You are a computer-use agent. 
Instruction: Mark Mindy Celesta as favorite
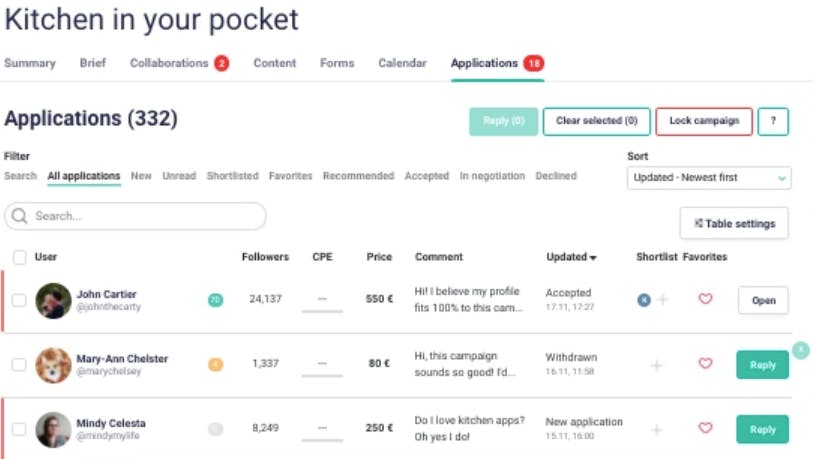[705, 428]
